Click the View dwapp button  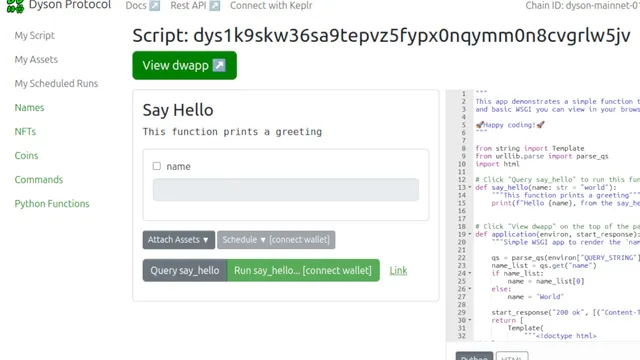point(184,65)
